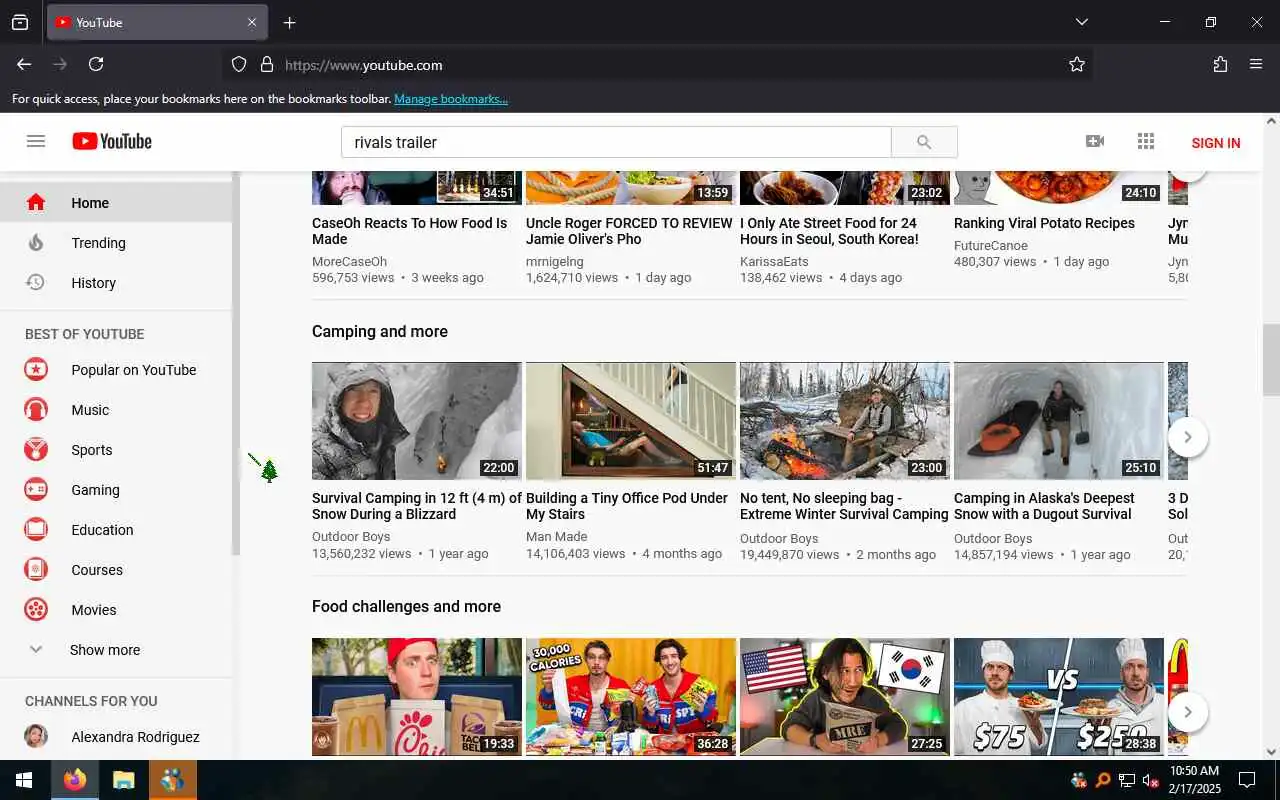Click the page vertical scrollbar thumb
Screen dimensions: 1280x800
tap(1271, 359)
